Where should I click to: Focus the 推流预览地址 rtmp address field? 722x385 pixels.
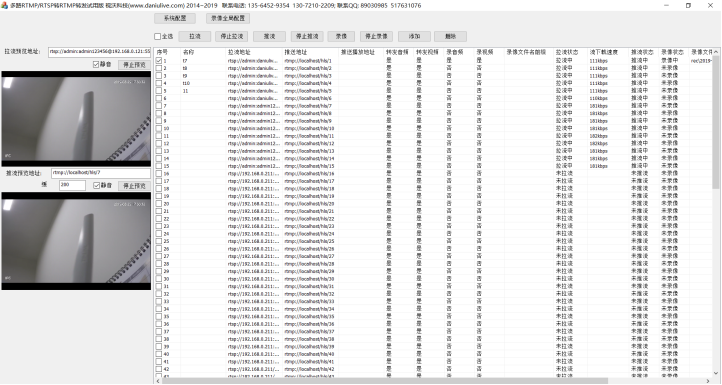point(101,173)
